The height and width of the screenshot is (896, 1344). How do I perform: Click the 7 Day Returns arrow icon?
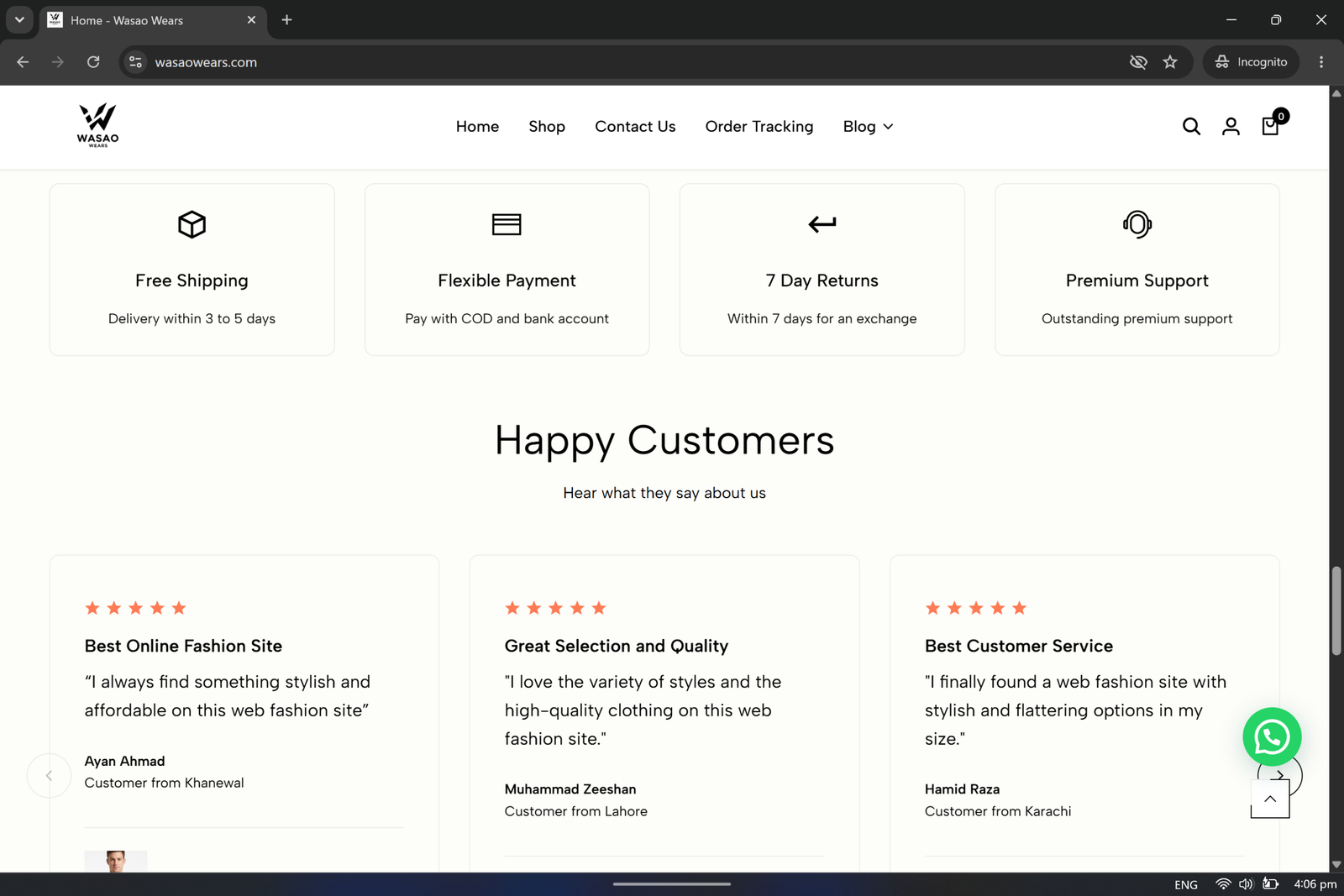point(822,223)
